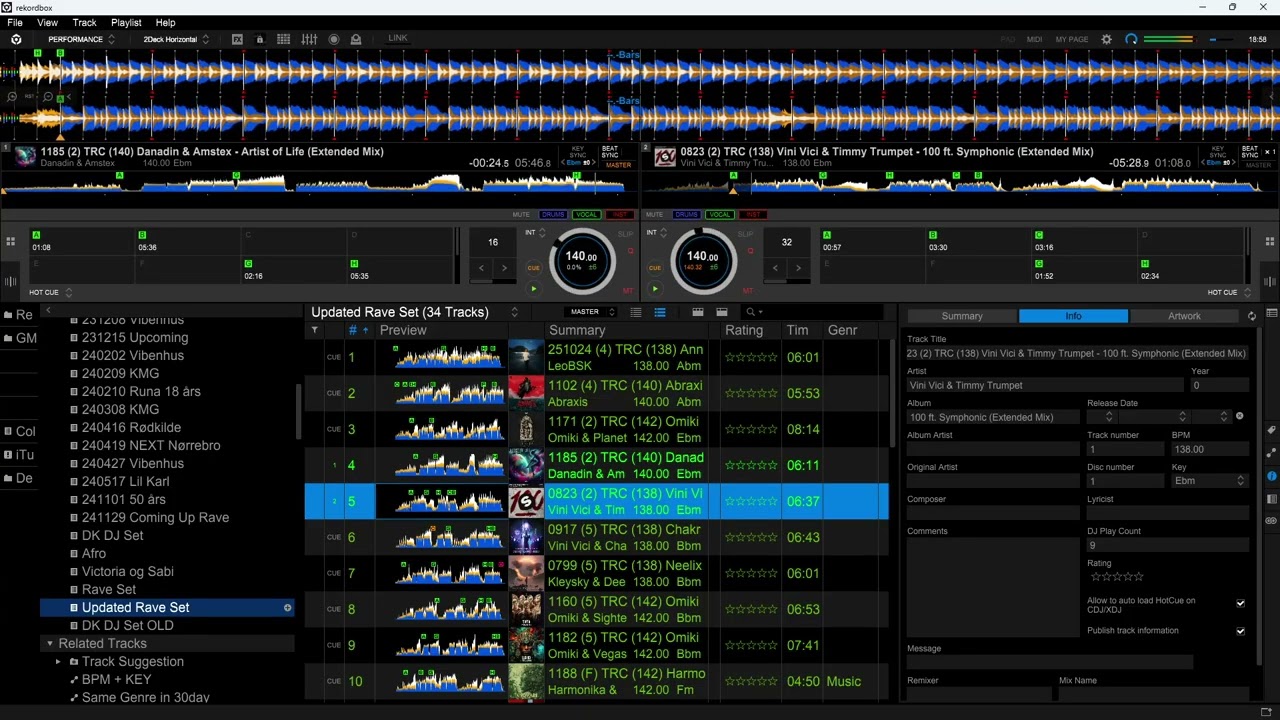Viewport: 1280px width, 720px height.
Task: Open the Playlist menu
Action: (126, 22)
